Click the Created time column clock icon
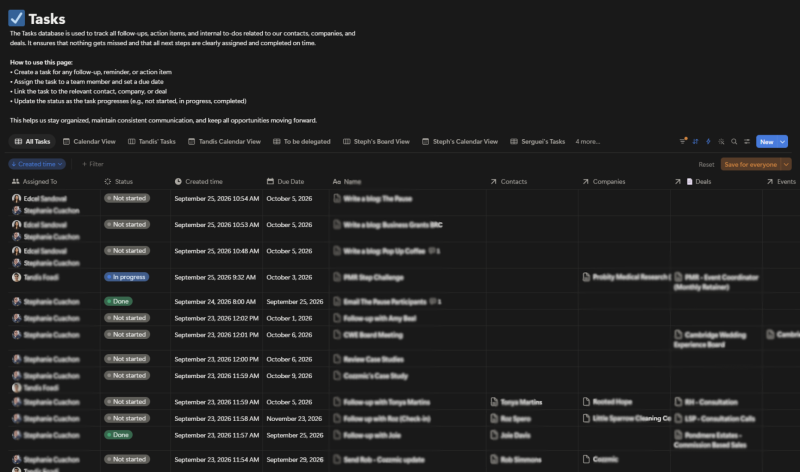The width and height of the screenshot is (800, 472). point(178,181)
